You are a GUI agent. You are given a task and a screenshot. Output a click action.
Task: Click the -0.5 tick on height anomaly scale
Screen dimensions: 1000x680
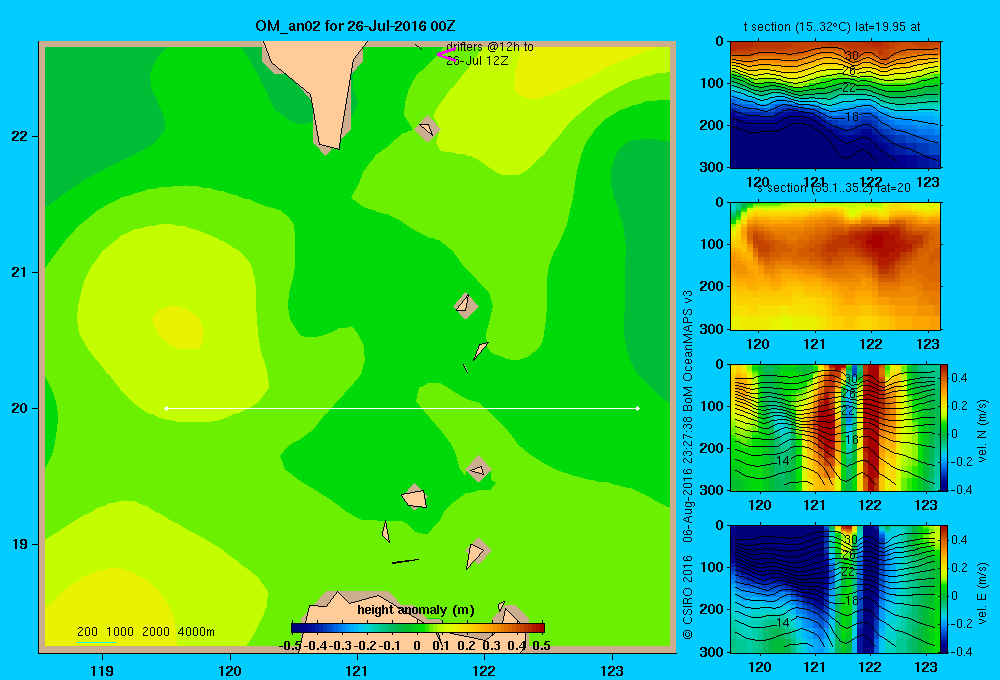(290, 646)
